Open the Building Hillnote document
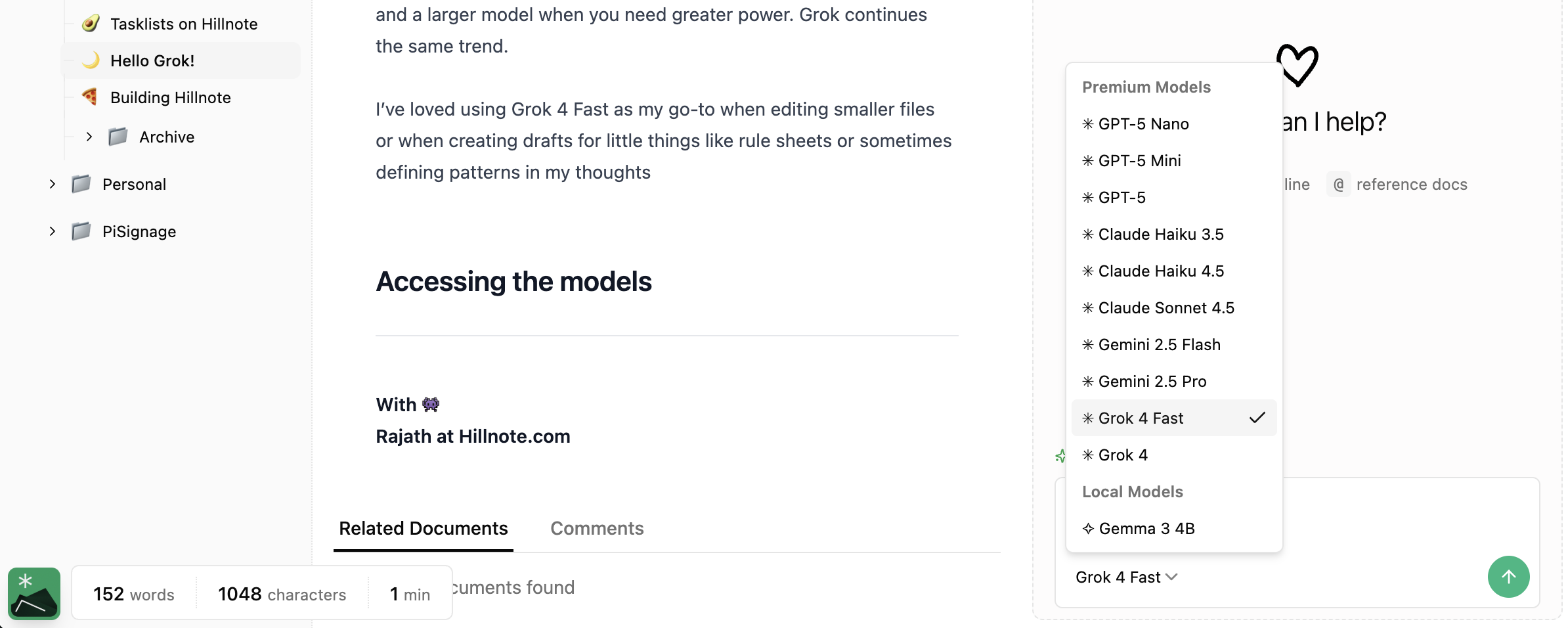This screenshot has height=628, width=1568. click(x=171, y=97)
